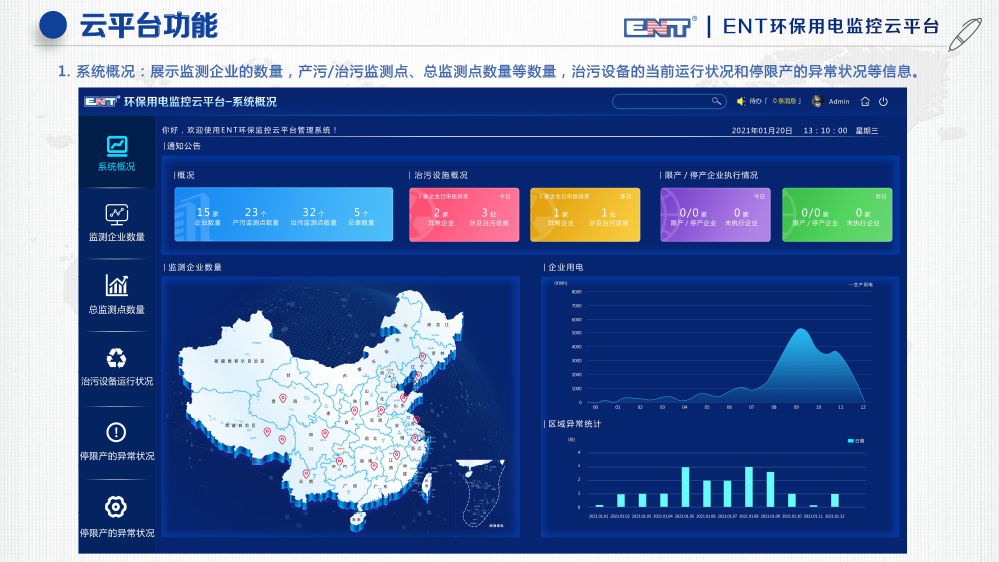The height and width of the screenshot is (562, 999).
Task: Click the magnifier icon in search box
Action: point(716,101)
